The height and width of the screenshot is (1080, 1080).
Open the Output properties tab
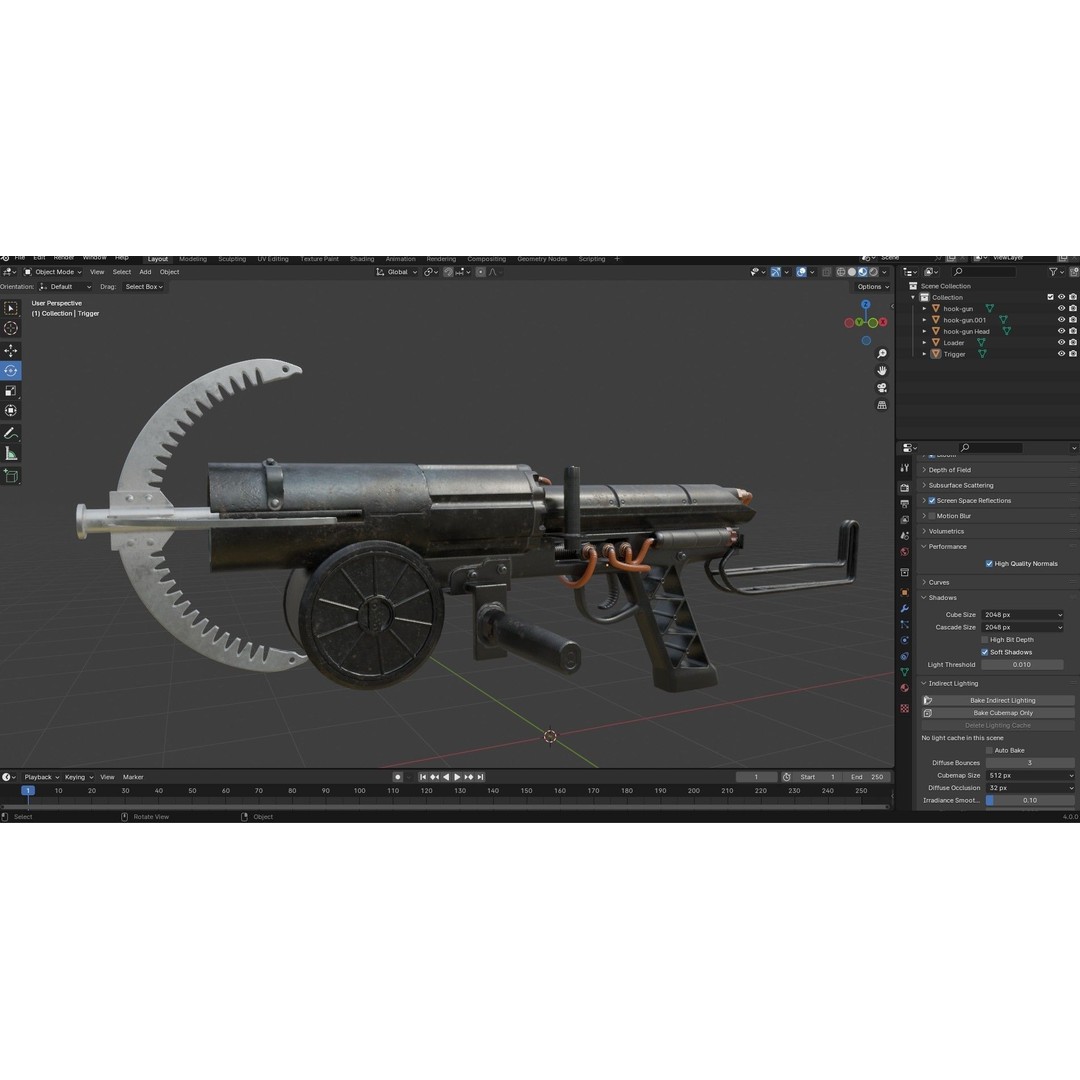point(904,503)
